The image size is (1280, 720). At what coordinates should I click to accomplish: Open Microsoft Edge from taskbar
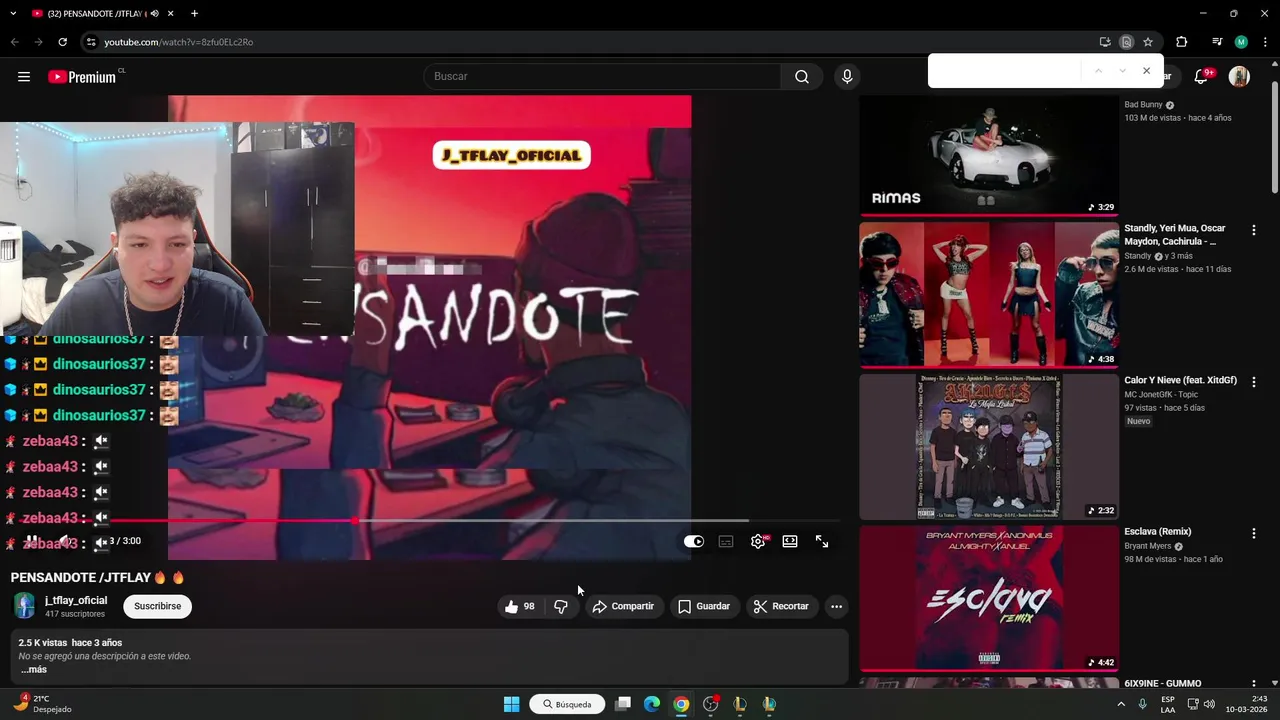pos(652,704)
